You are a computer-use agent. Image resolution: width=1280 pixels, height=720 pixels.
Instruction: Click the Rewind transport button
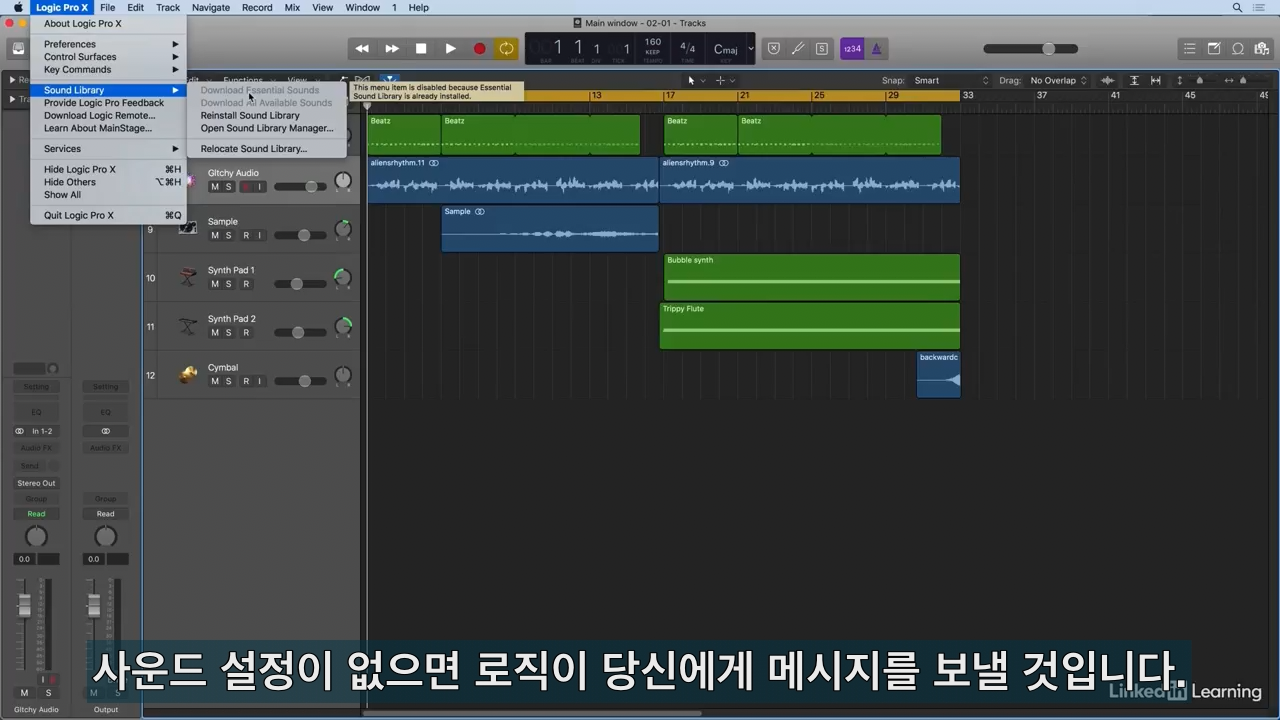362,48
